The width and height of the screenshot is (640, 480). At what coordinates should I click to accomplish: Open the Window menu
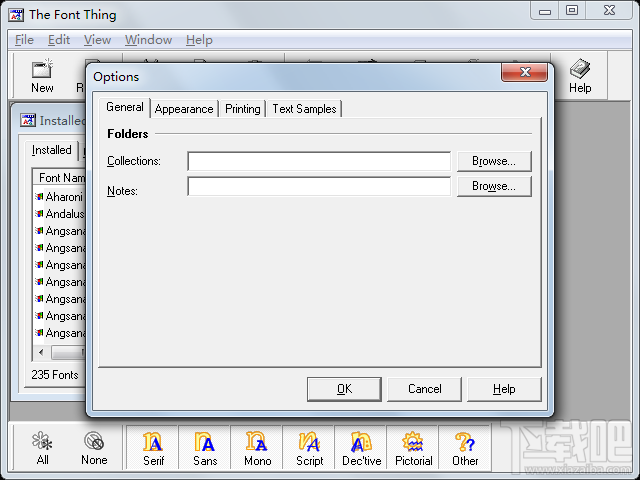(x=148, y=40)
